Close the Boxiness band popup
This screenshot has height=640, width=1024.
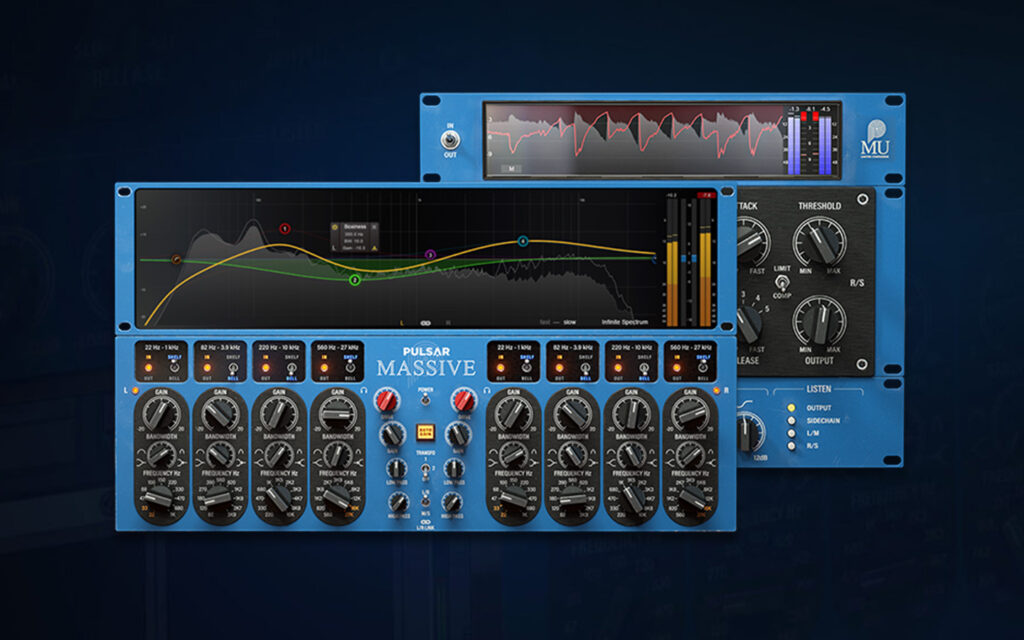(374, 227)
